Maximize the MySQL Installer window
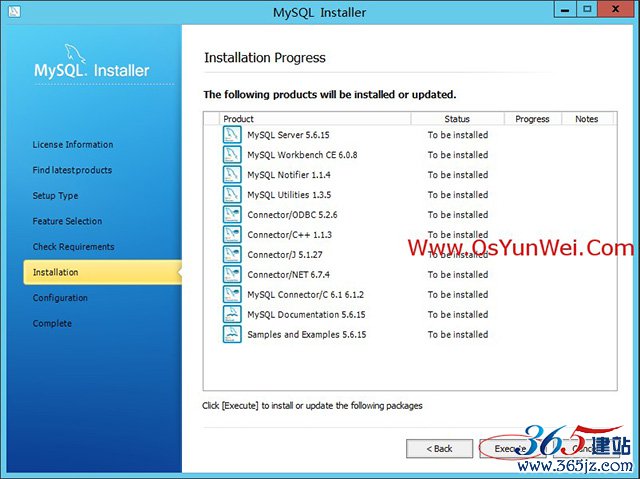 coord(587,9)
